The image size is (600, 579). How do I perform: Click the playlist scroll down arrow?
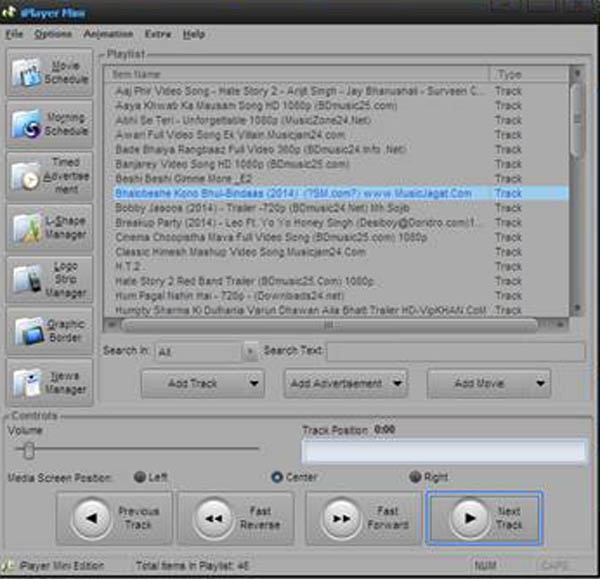pyautogui.click(x=577, y=308)
